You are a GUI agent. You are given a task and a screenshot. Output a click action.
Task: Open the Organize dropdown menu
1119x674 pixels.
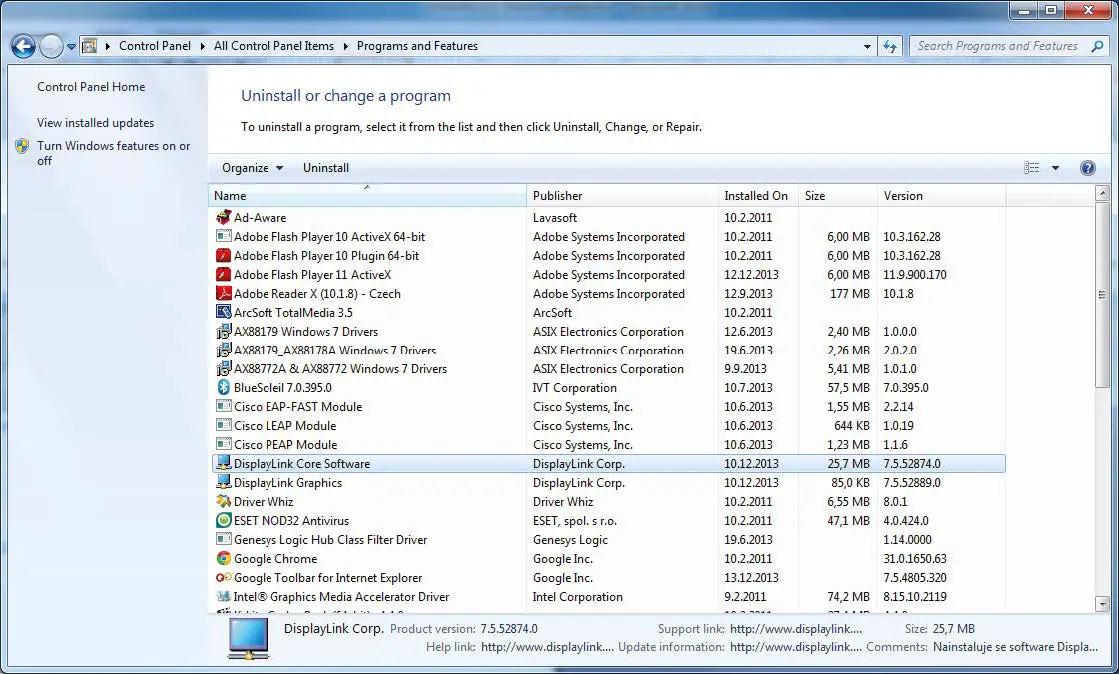pyautogui.click(x=252, y=168)
